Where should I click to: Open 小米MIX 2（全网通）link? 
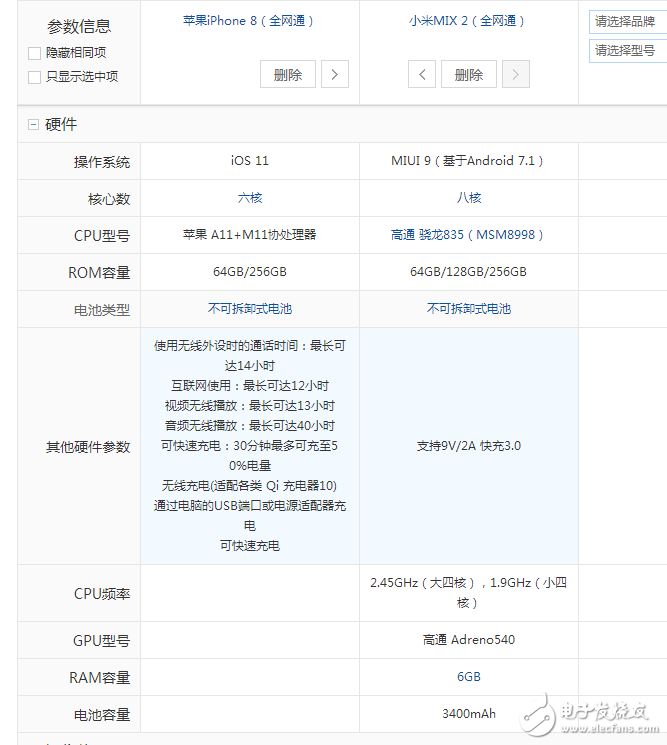click(x=467, y=21)
